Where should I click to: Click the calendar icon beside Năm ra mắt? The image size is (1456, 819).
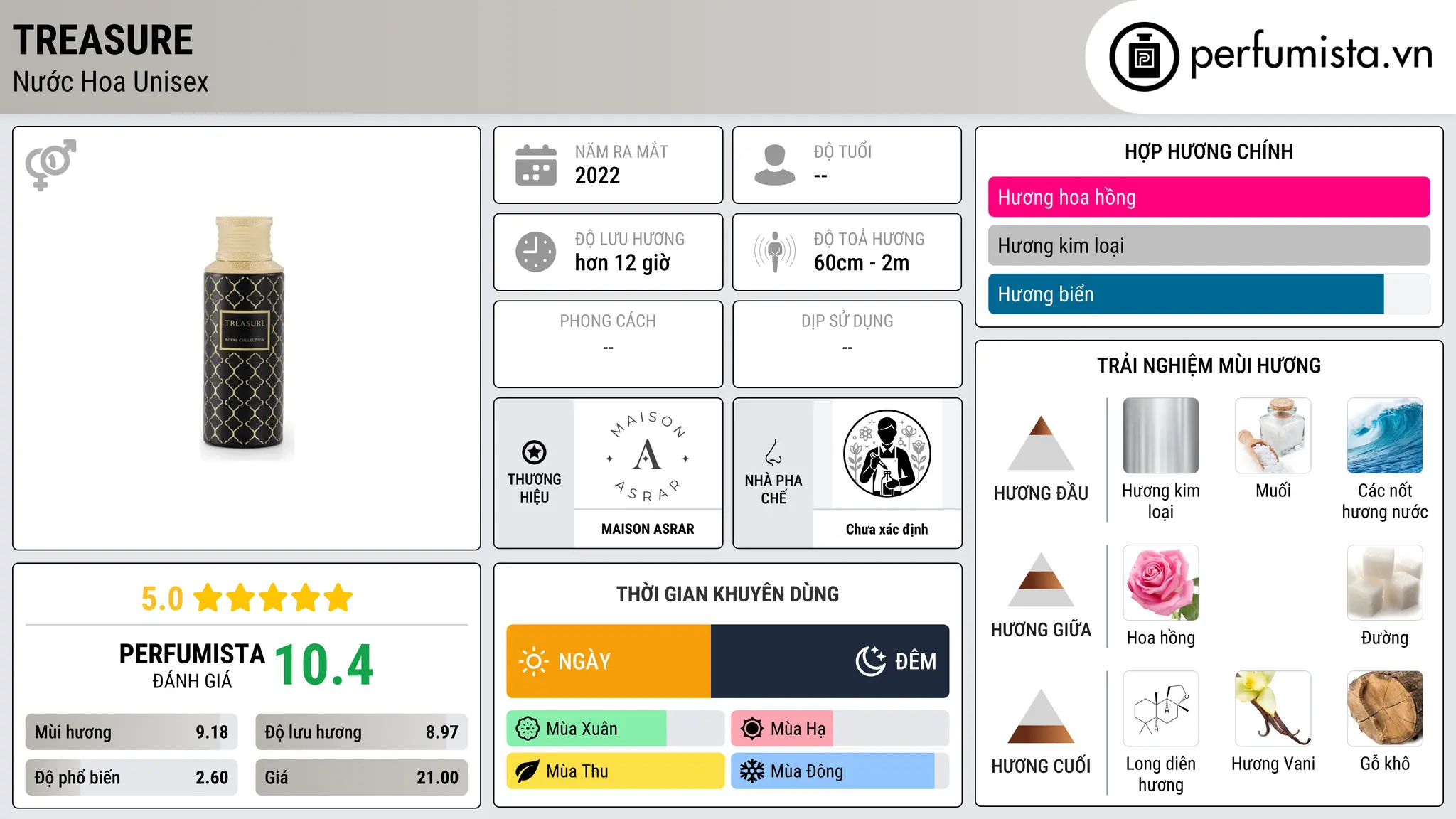(x=536, y=165)
